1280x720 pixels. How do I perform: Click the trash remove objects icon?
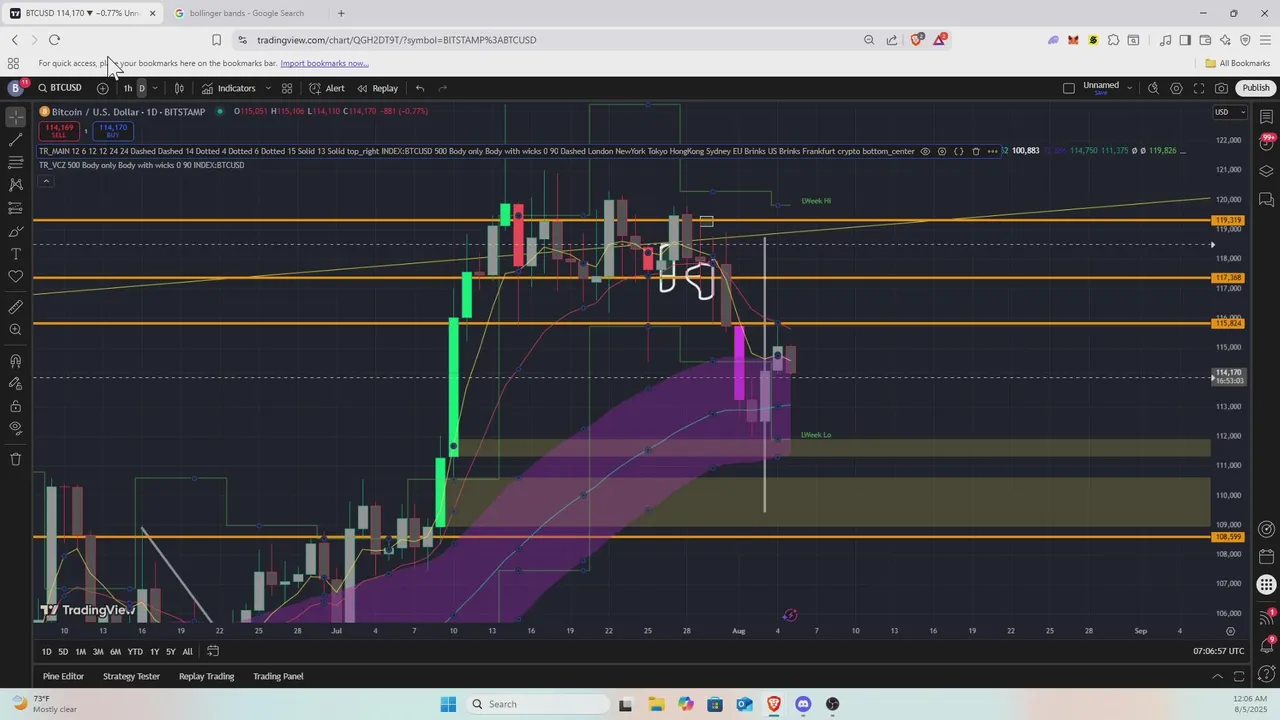[x=15, y=459]
